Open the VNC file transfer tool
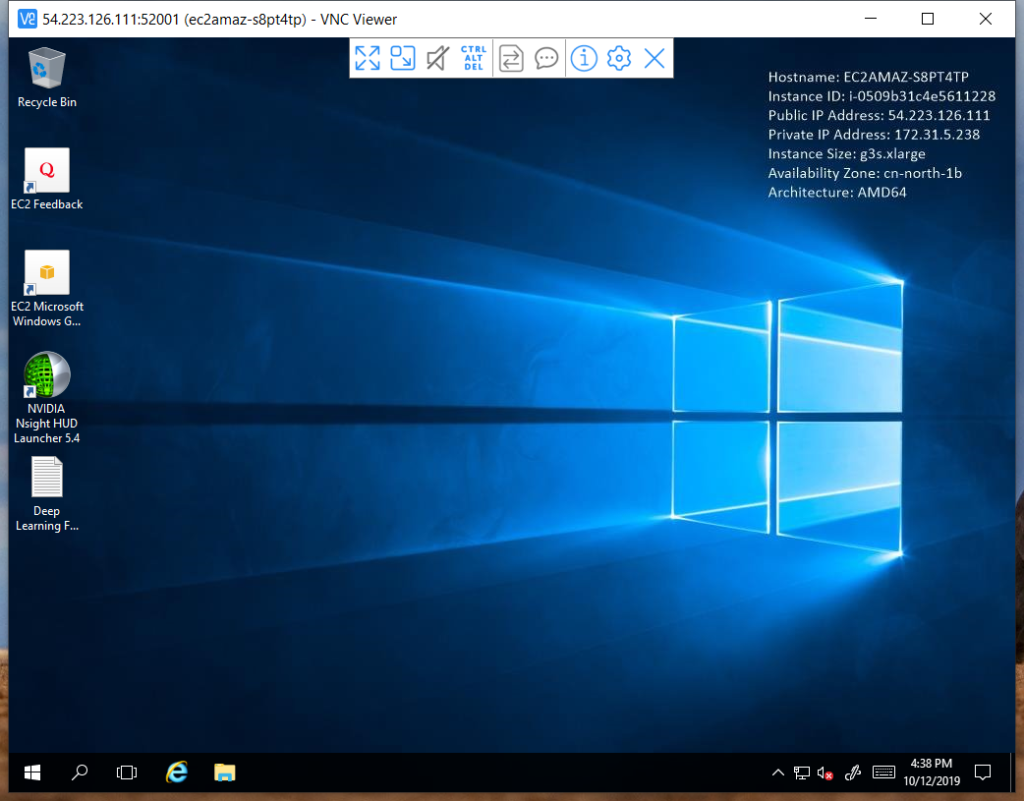This screenshot has width=1024, height=801. pos(511,58)
